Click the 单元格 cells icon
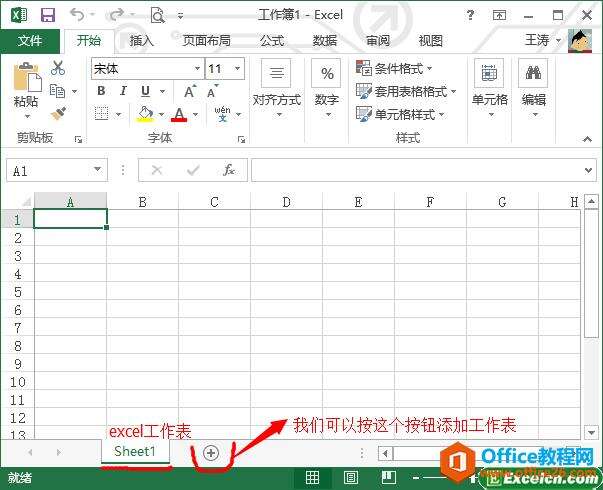603x490 pixels. pos(489,73)
